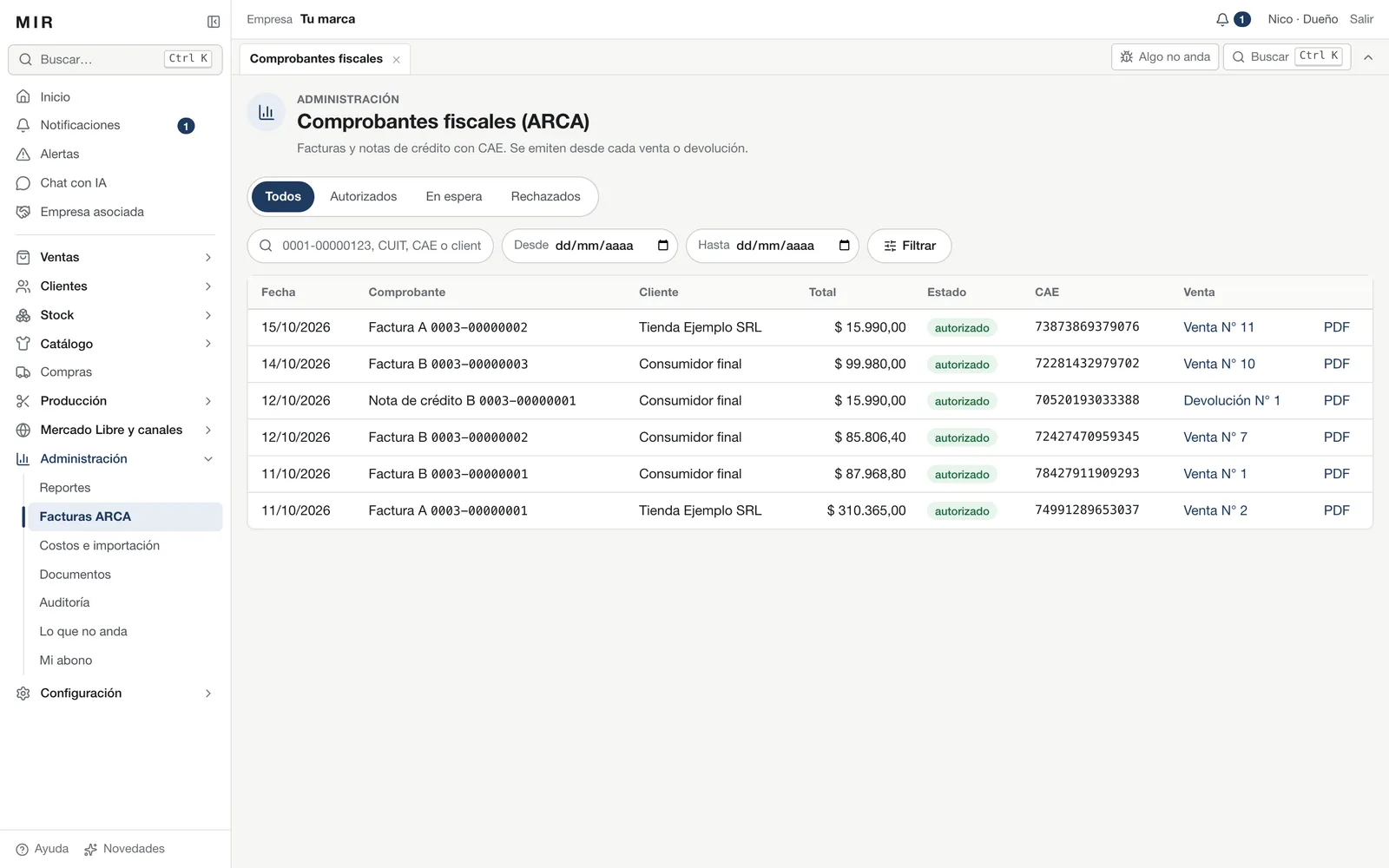Viewport: 1389px width, 868px height.
Task: Open the Desde date calendar picker icon
Action: pos(663,246)
